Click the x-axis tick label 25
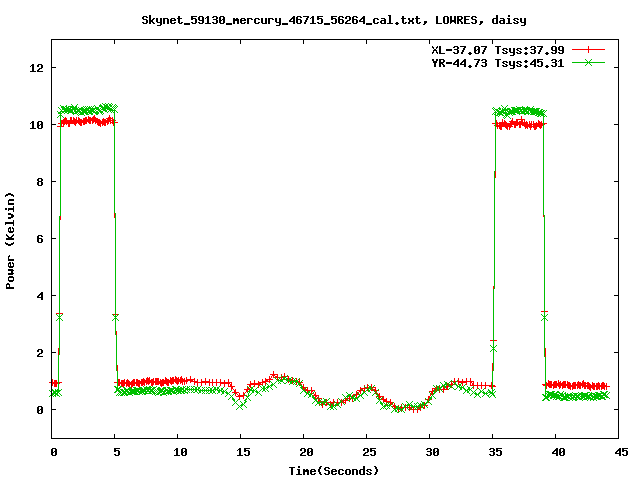640x480 pixels. (369, 452)
